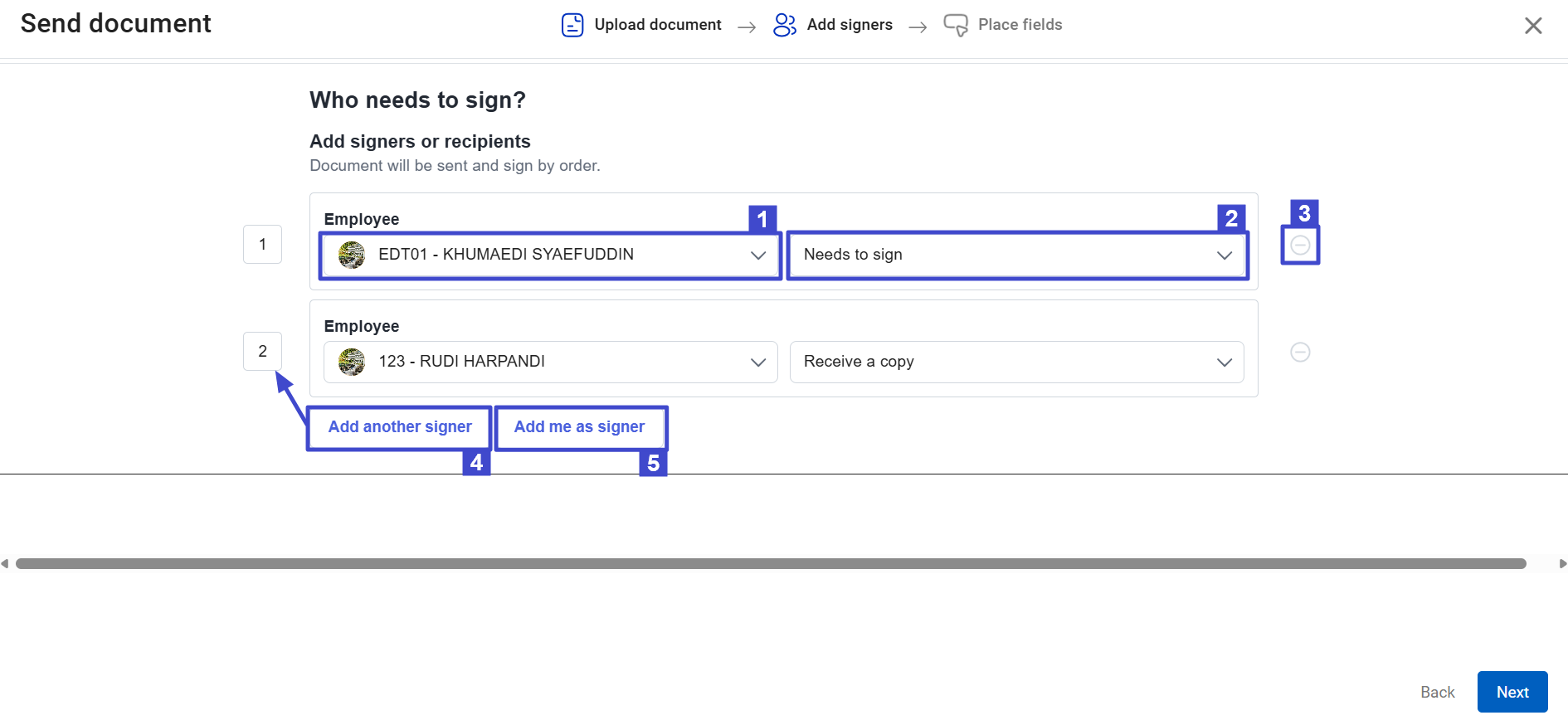Select the Place fields step label
1568x725 pixels.
pos(1020,25)
